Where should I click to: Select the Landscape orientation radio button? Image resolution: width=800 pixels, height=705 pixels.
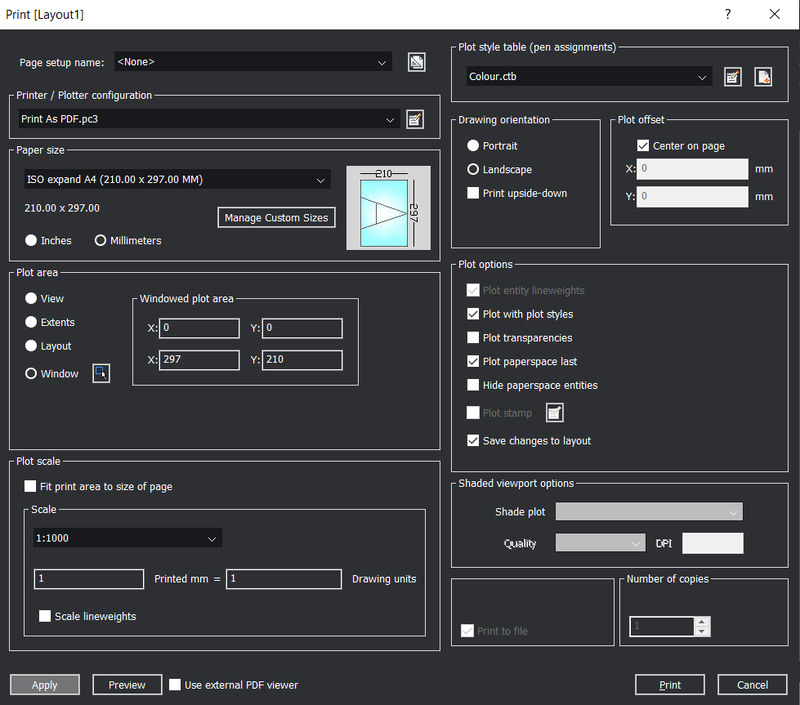[474, 170]
